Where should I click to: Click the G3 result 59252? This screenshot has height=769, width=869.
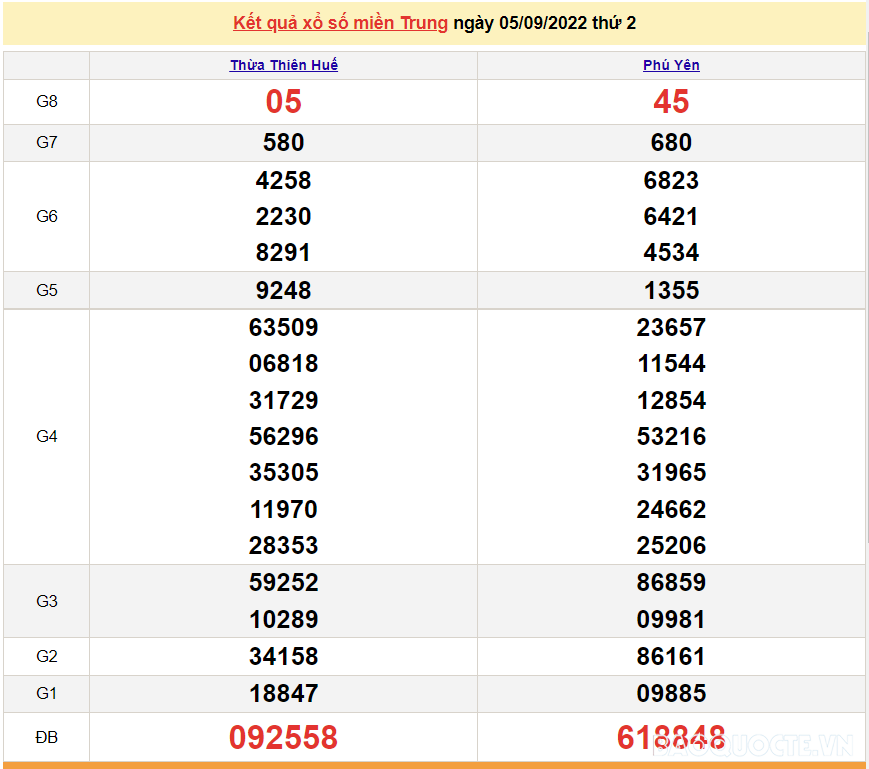click(x=283, y=582)
